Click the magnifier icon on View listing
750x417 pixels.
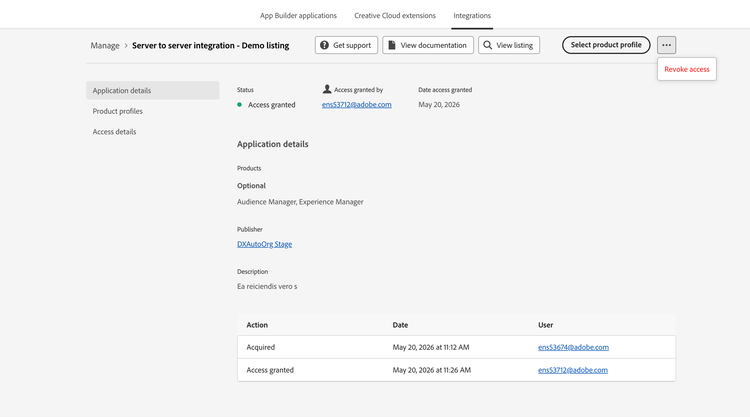[x=487, y=45]
